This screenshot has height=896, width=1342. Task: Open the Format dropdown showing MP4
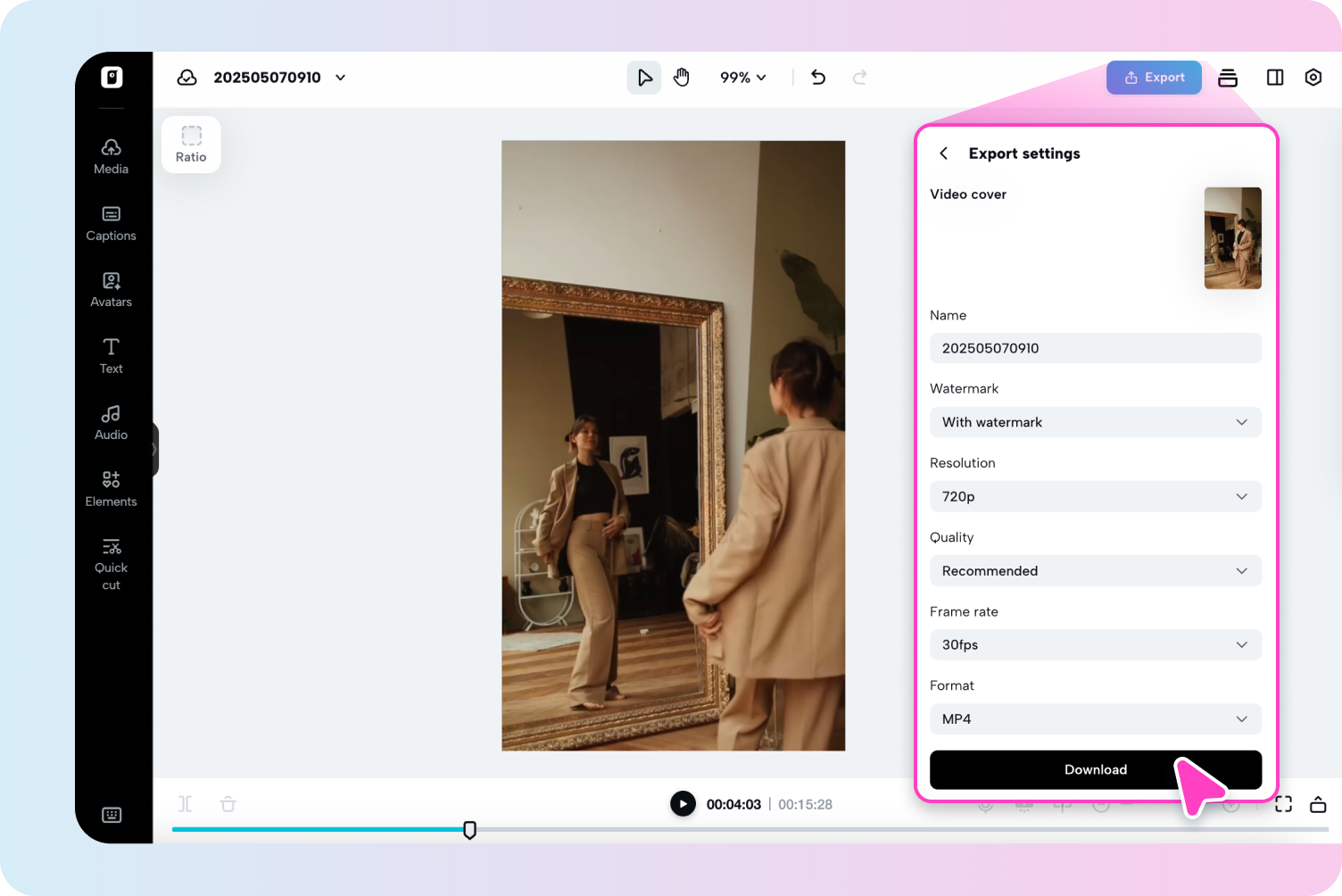coord(1095,719)
